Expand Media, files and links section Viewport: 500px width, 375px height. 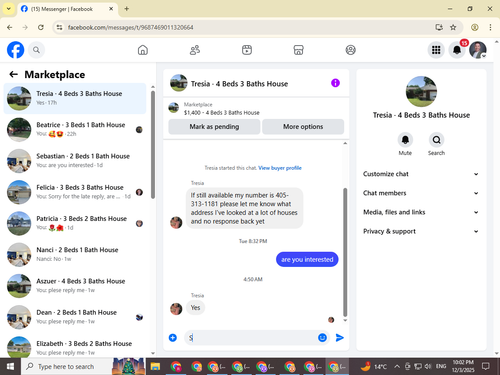(421, 212)
